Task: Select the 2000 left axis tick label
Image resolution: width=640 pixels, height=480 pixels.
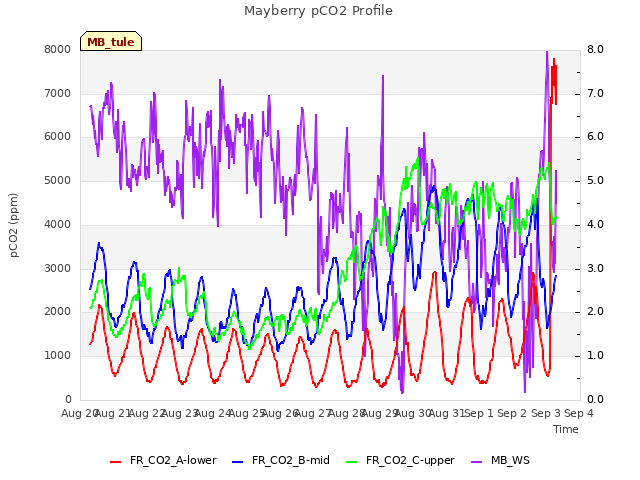Action: click(58, 311)
